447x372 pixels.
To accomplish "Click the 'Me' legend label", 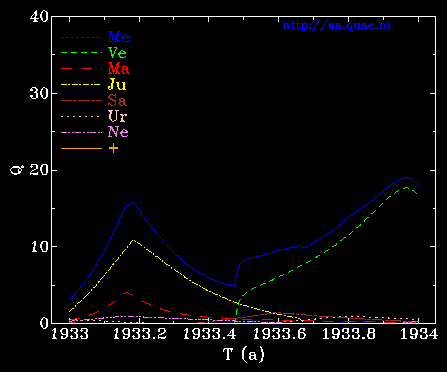I will (119, 37).
